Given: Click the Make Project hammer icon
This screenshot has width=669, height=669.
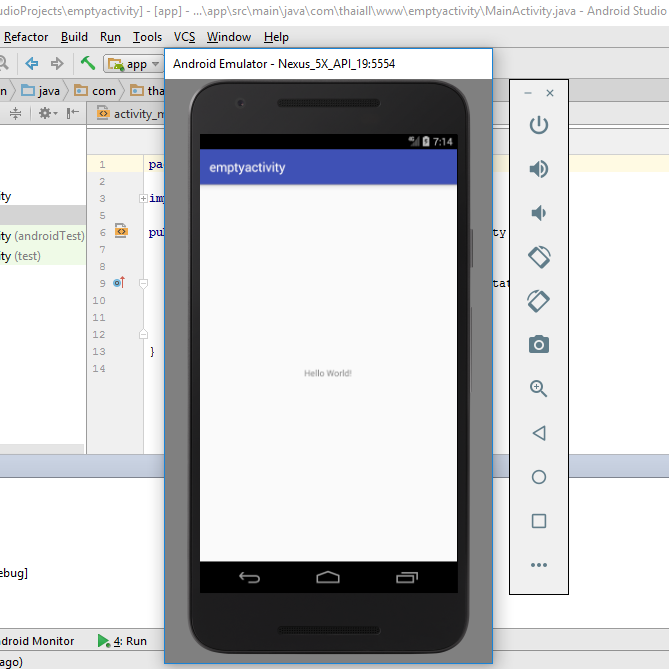Looking at the screenshot, I should (87, 63).
